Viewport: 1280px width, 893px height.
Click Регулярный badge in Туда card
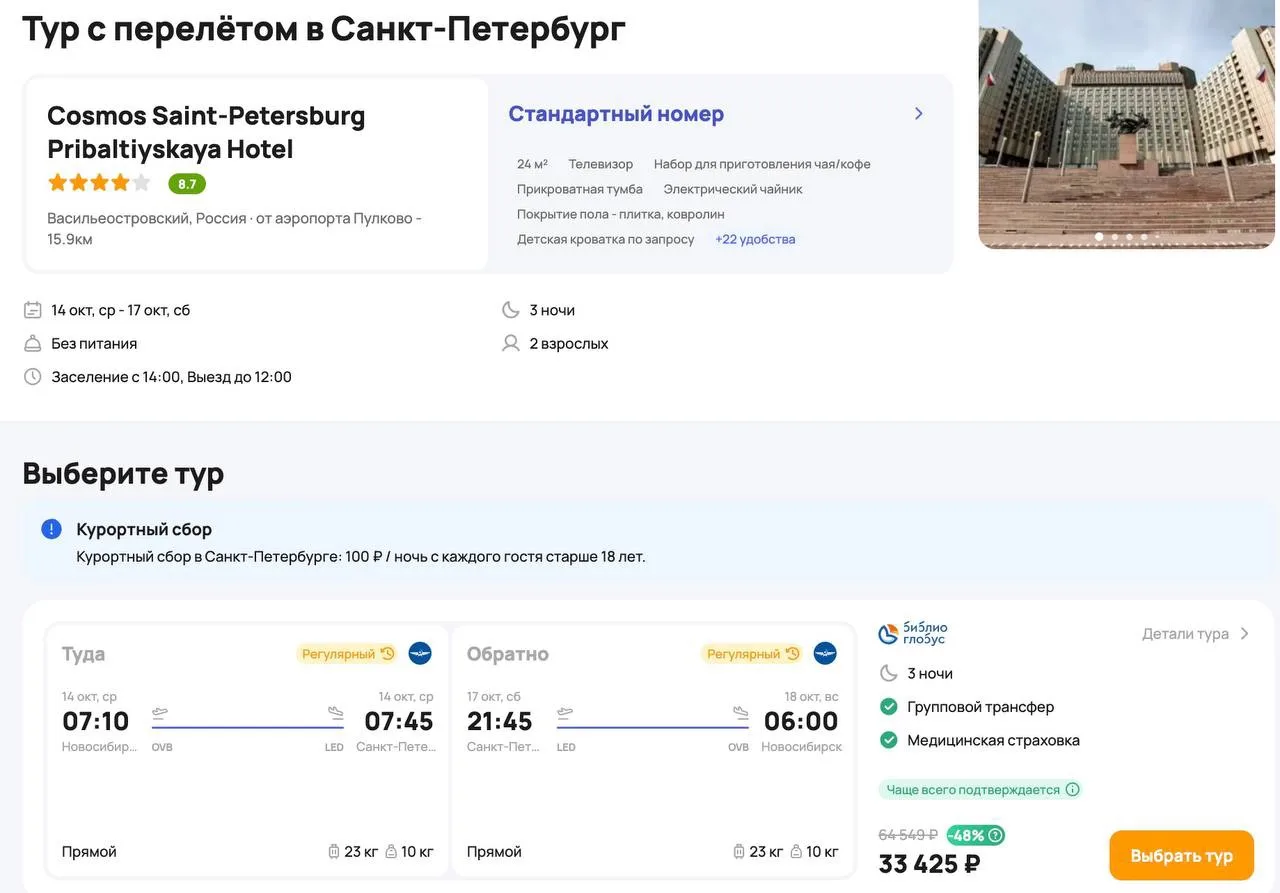348,654
